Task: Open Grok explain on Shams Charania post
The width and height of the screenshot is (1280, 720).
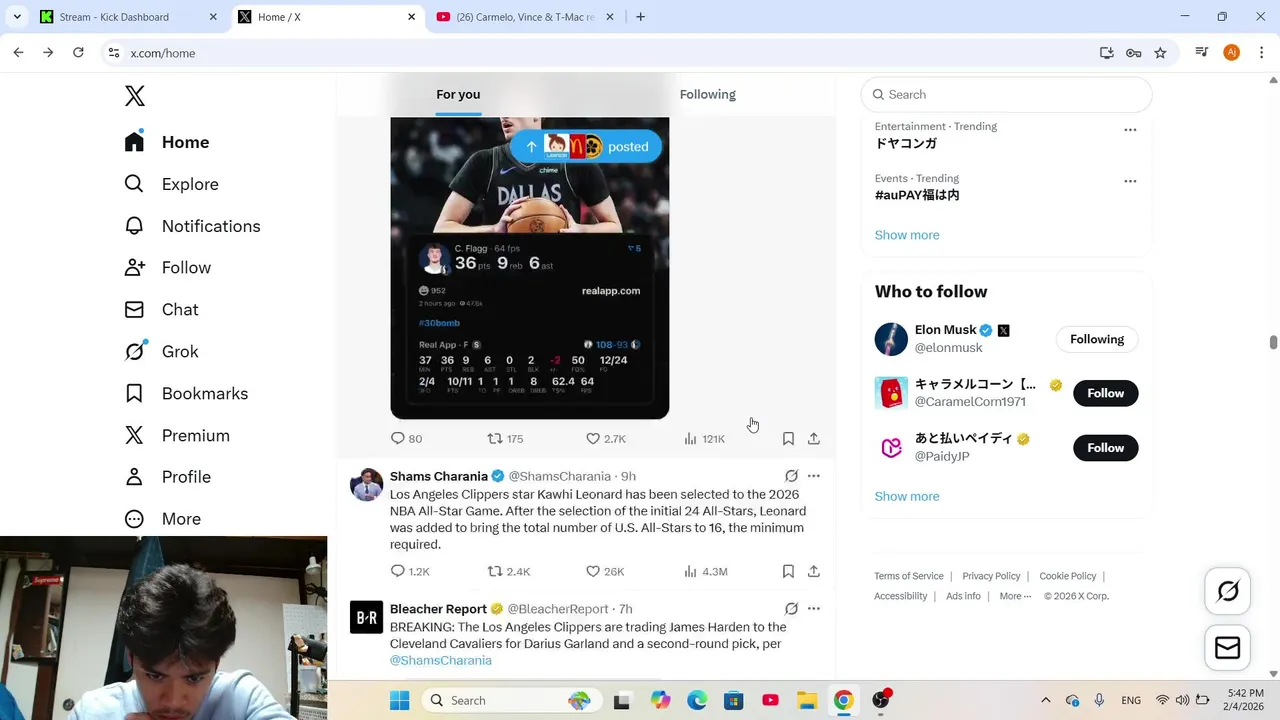Action: [791, 476]
